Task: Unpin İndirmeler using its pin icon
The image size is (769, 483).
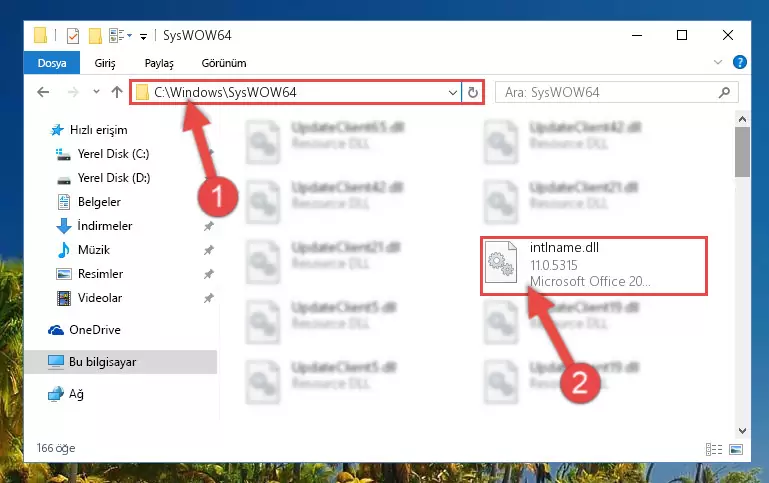Action: coord(208,226)
